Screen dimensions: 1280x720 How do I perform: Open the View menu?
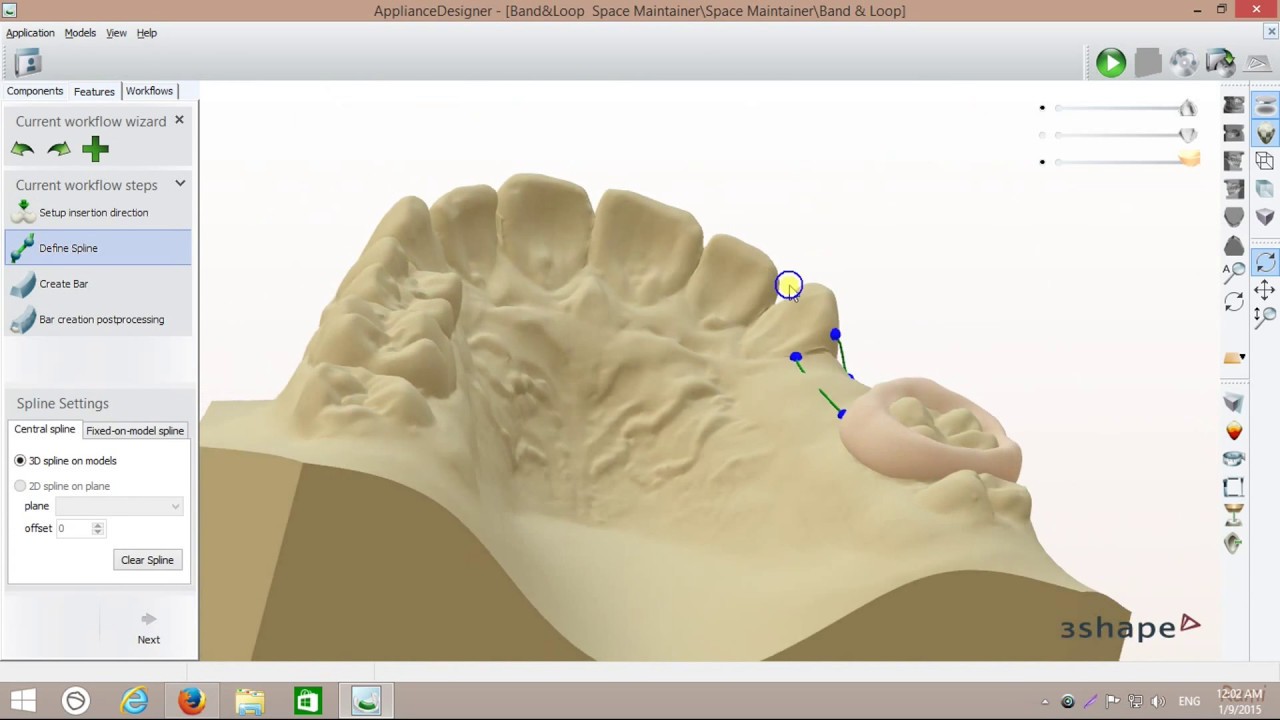pyautogui.click(x=116, y=33)
